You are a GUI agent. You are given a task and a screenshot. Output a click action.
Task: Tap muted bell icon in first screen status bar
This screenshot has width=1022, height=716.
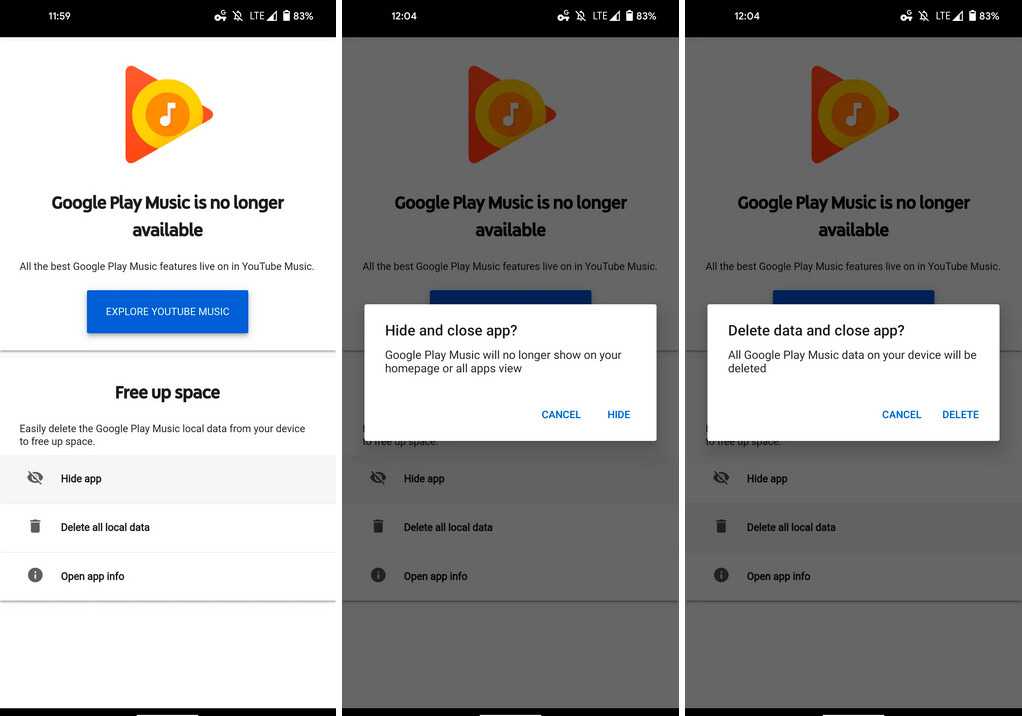pos(238,16)
